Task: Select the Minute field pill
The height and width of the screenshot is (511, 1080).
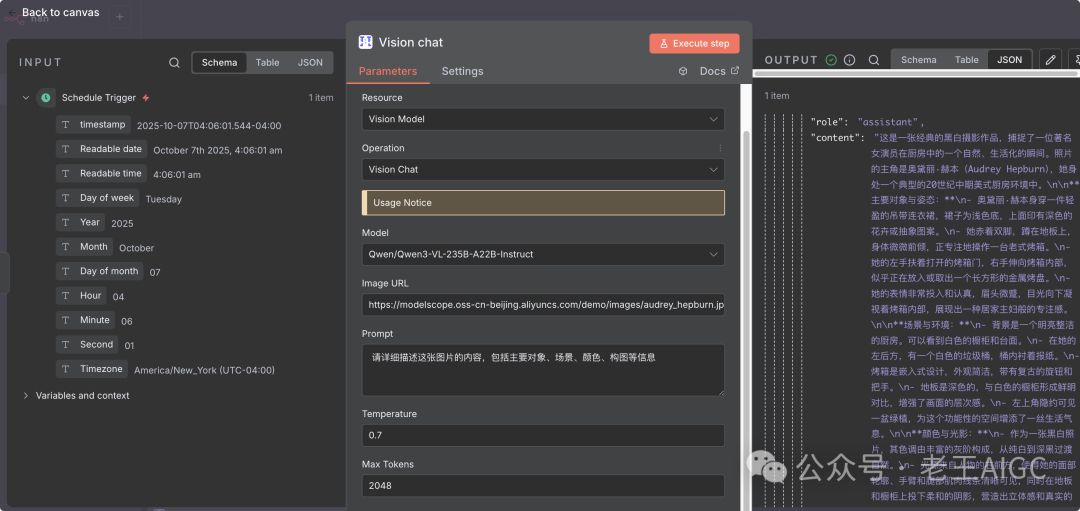Action: [85, 320]
